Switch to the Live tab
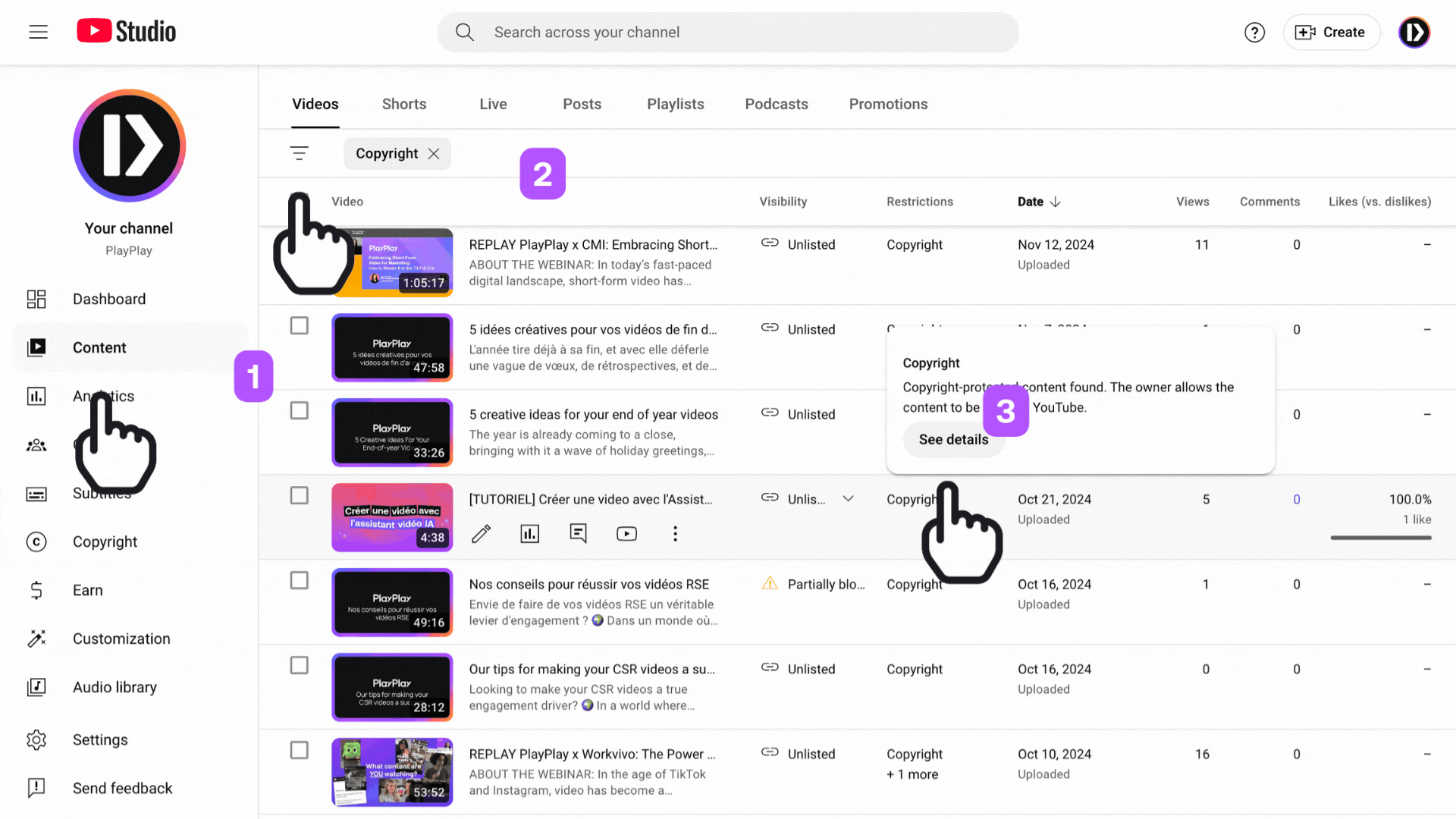The width and height of the screenshot is (1456, 819). (x=493, y=104)
